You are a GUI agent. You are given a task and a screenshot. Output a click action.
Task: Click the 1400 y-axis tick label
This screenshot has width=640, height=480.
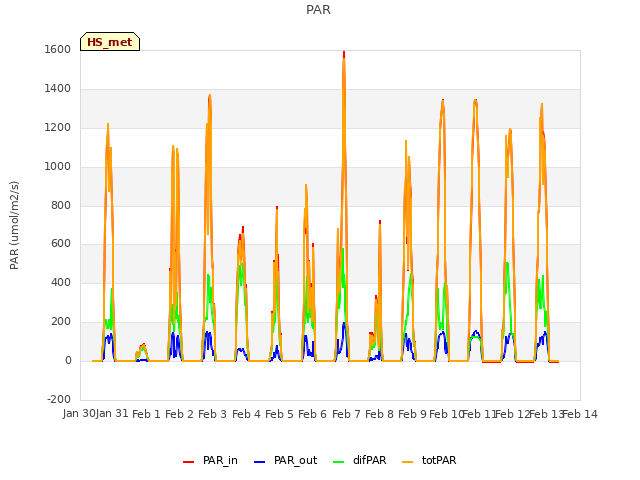(58, 88)
